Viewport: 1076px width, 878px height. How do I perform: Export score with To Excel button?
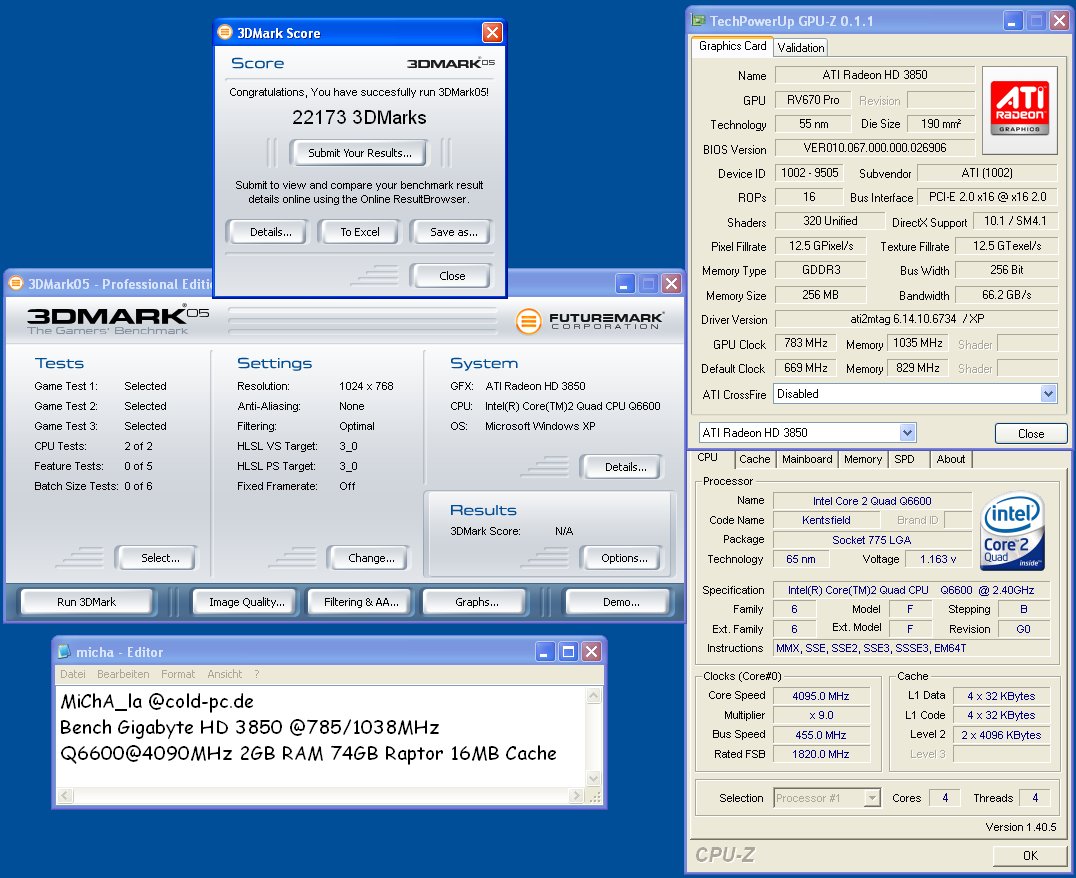click(360, 232)
